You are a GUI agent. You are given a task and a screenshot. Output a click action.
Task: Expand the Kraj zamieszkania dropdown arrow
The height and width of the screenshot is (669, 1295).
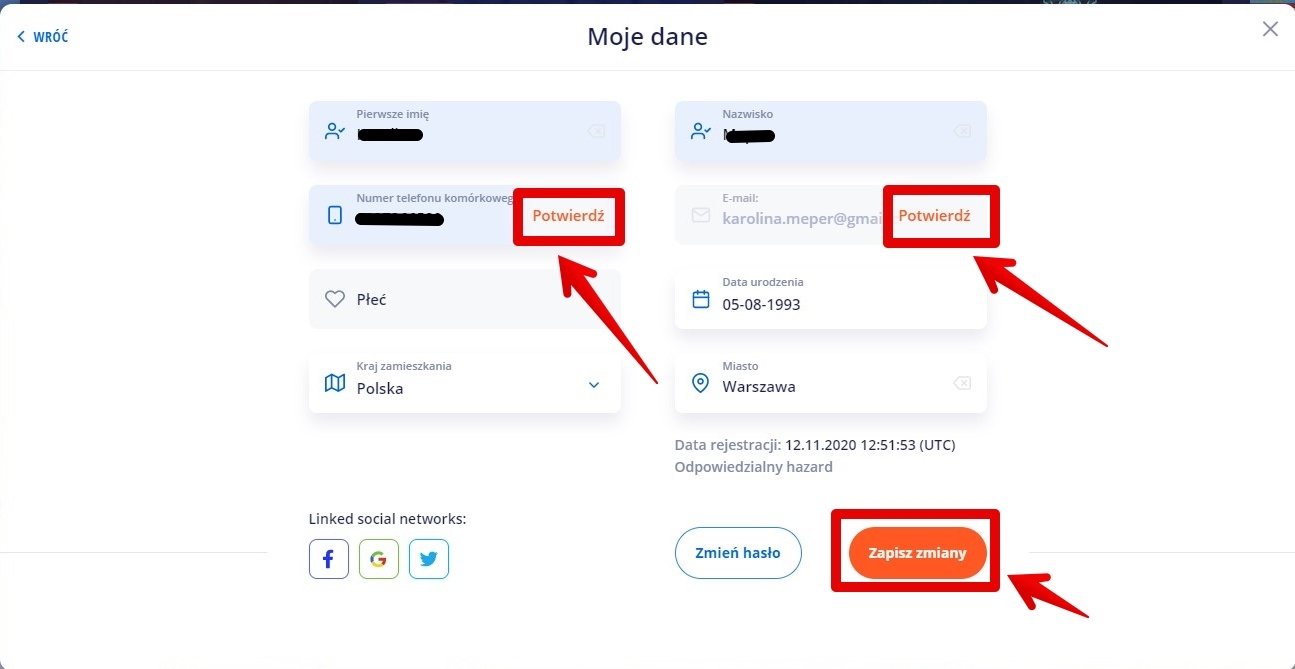[x=594, y=384]
